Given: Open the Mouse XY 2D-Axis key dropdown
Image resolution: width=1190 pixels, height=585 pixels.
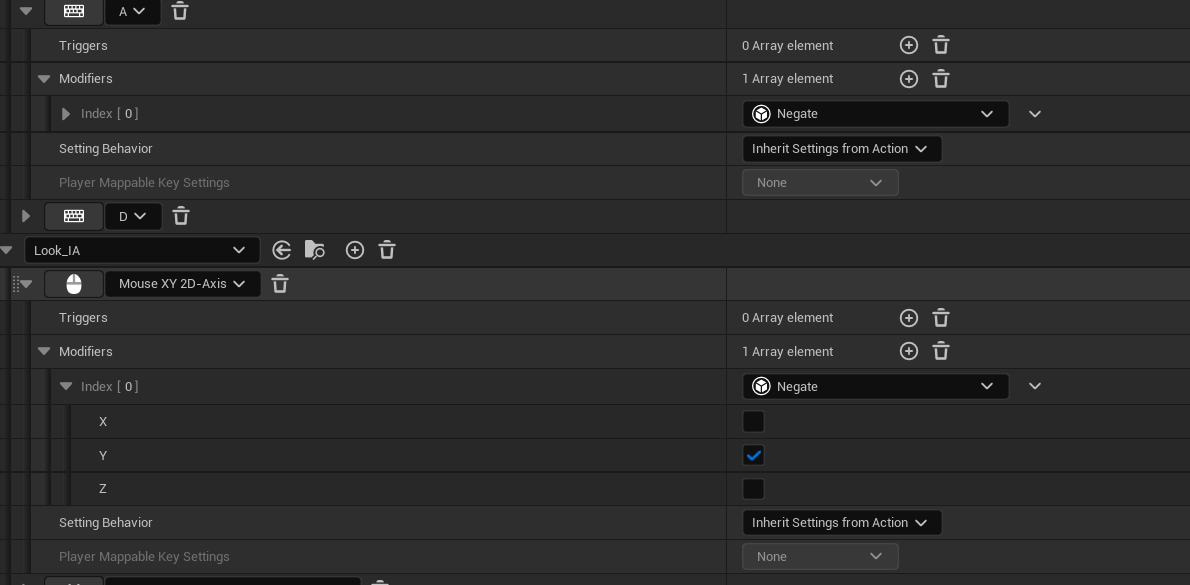Looking at the screenshot, I should coord(182,284).
